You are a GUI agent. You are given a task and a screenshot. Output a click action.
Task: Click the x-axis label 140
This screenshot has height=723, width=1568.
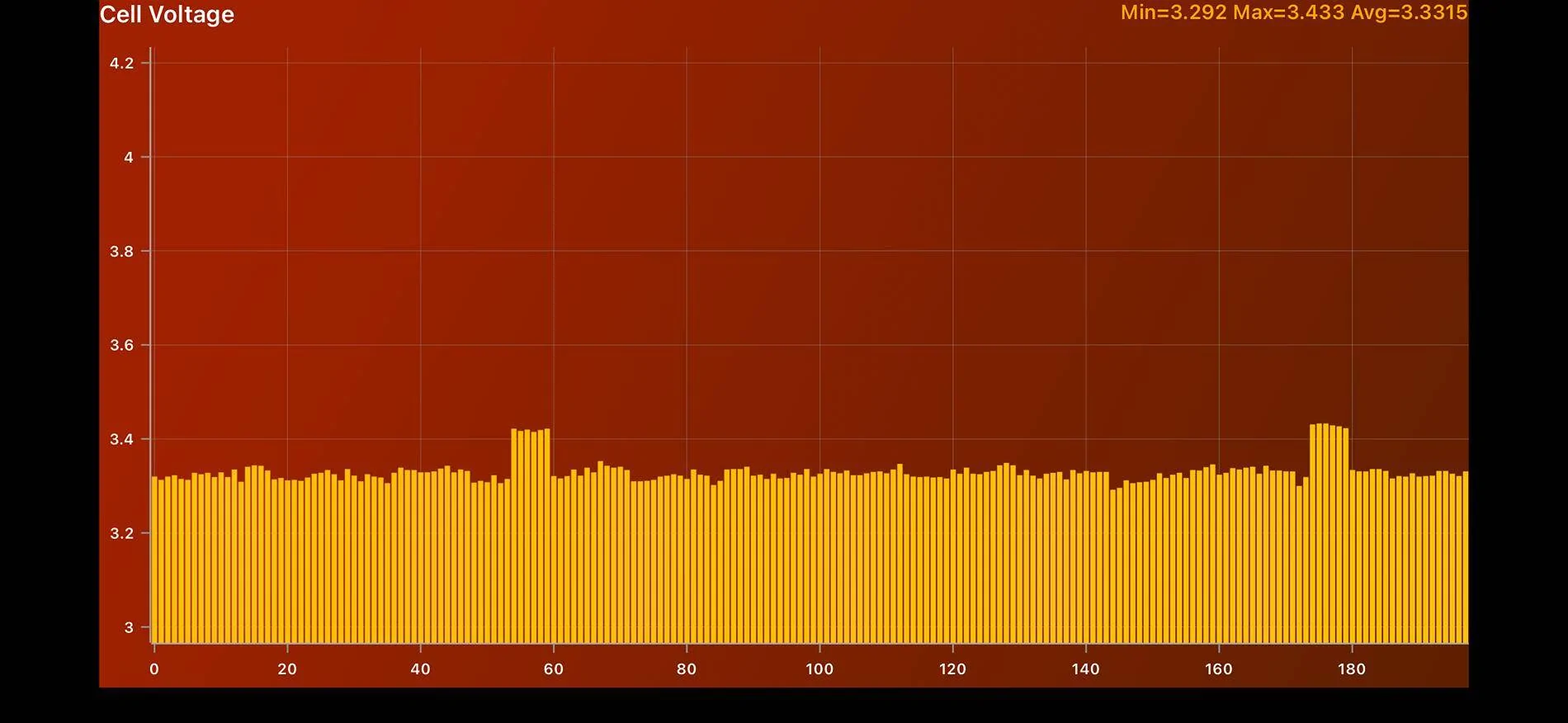click(1086, 669)
